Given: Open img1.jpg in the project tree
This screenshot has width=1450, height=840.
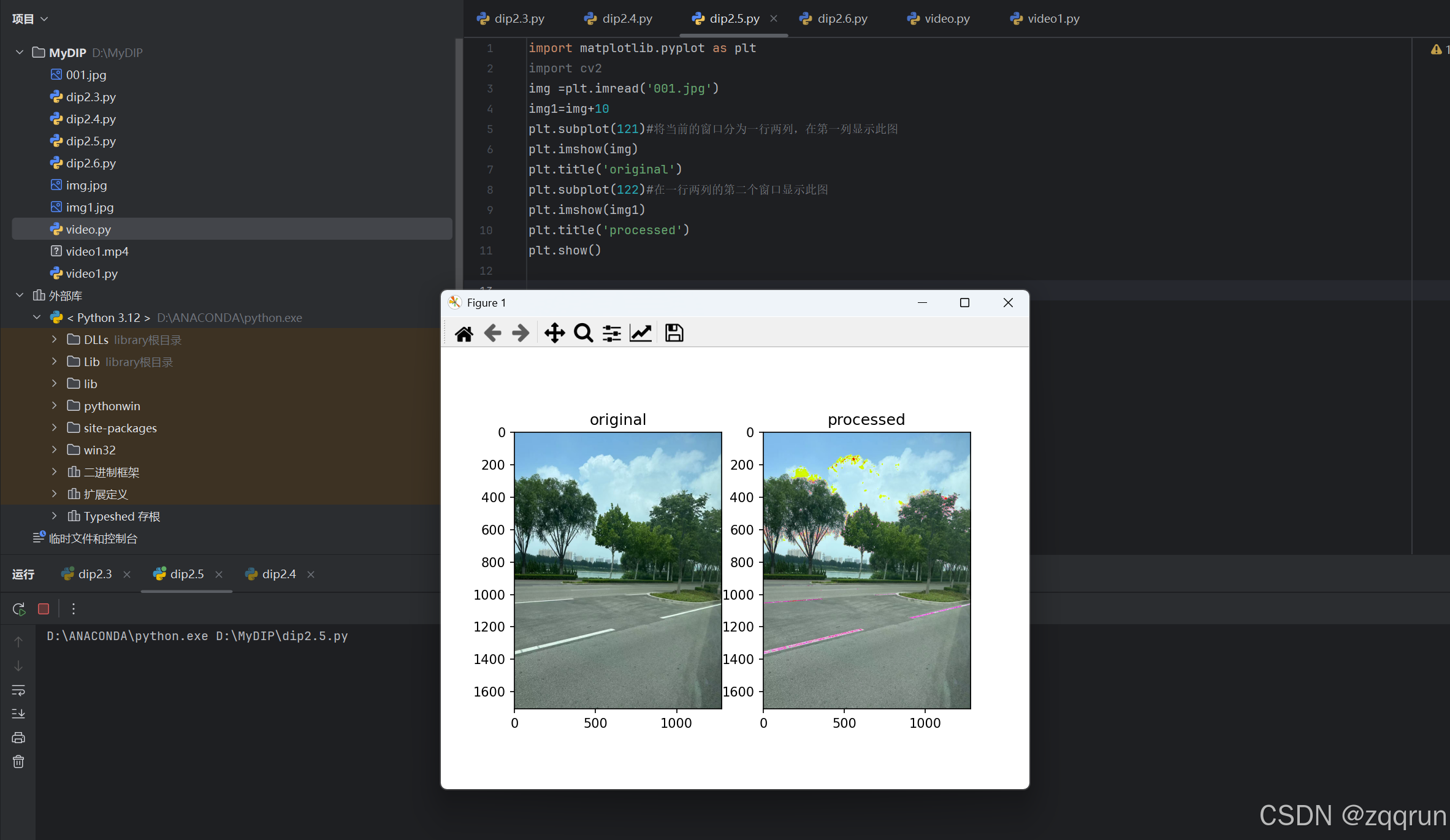Looking at the screenshot, I should pos(90,207).
